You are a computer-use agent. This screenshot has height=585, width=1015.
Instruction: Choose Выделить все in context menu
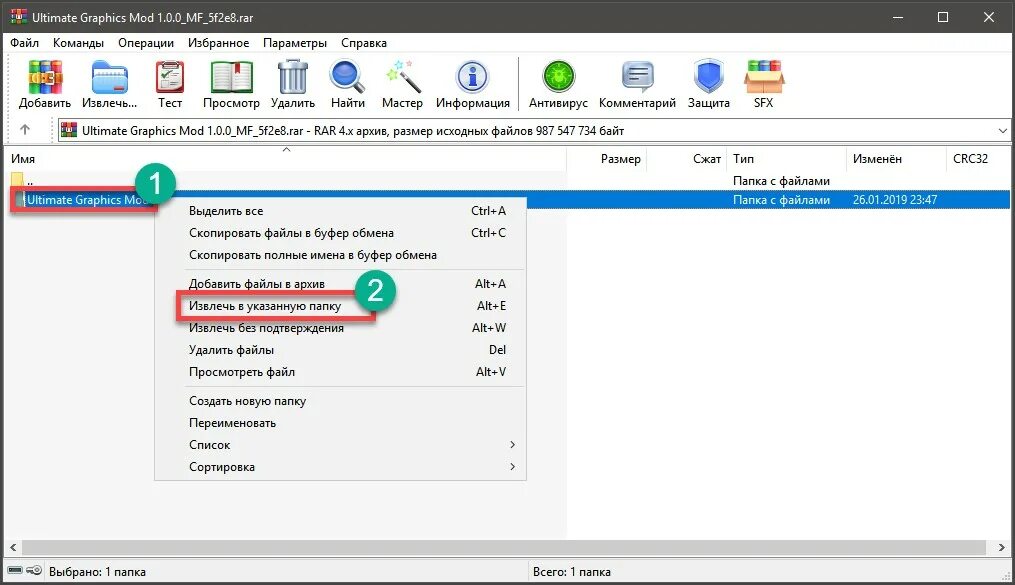[x=340, y=211]
